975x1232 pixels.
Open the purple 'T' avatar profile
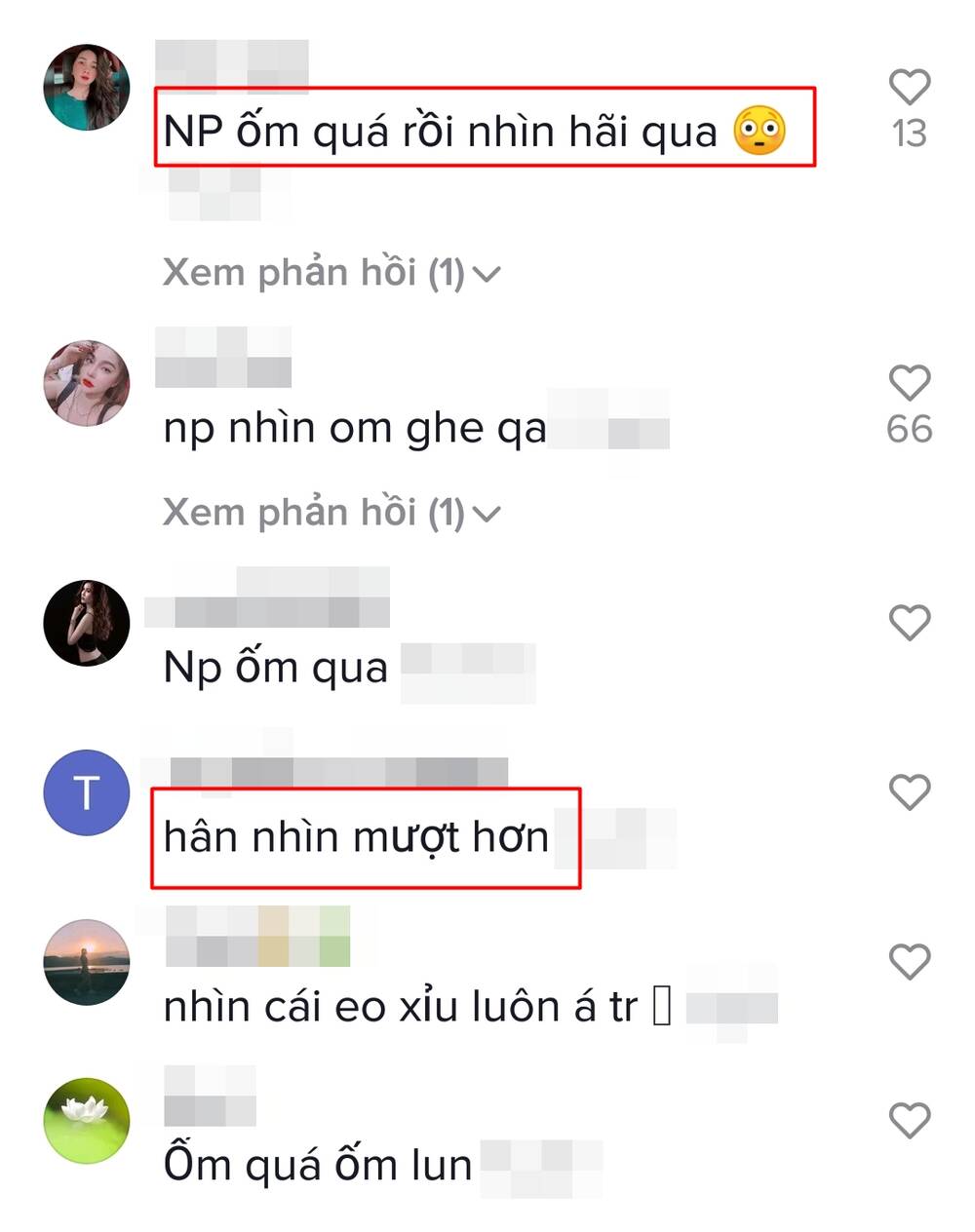pyautogui.click(x=87, y=792)
